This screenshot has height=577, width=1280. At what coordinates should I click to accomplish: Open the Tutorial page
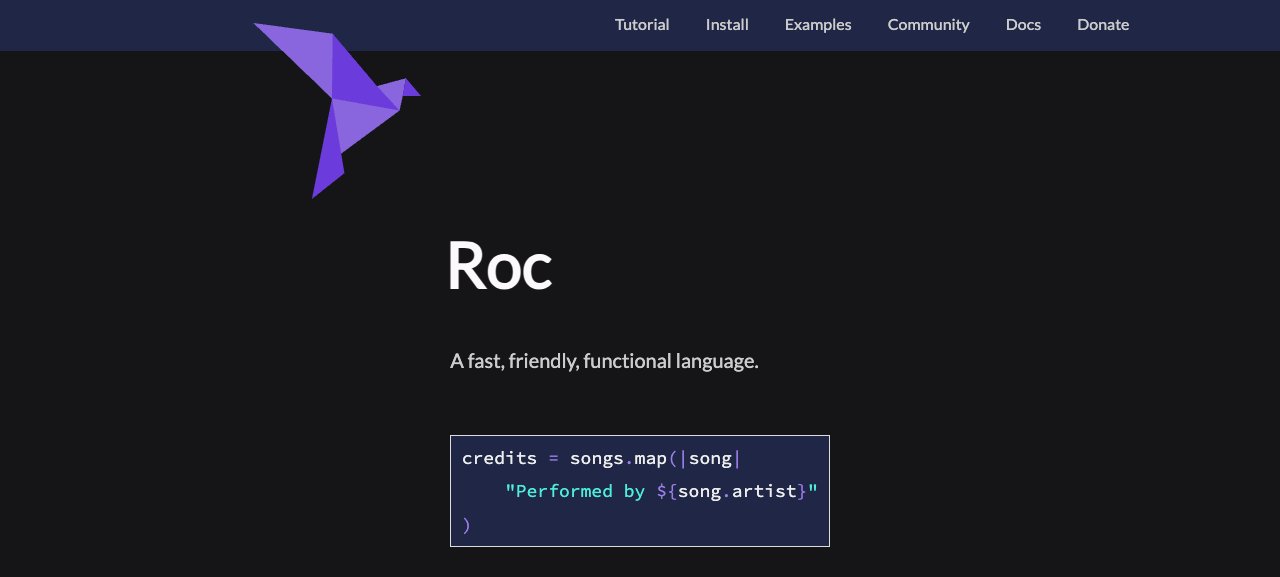[x=642, y=25]
